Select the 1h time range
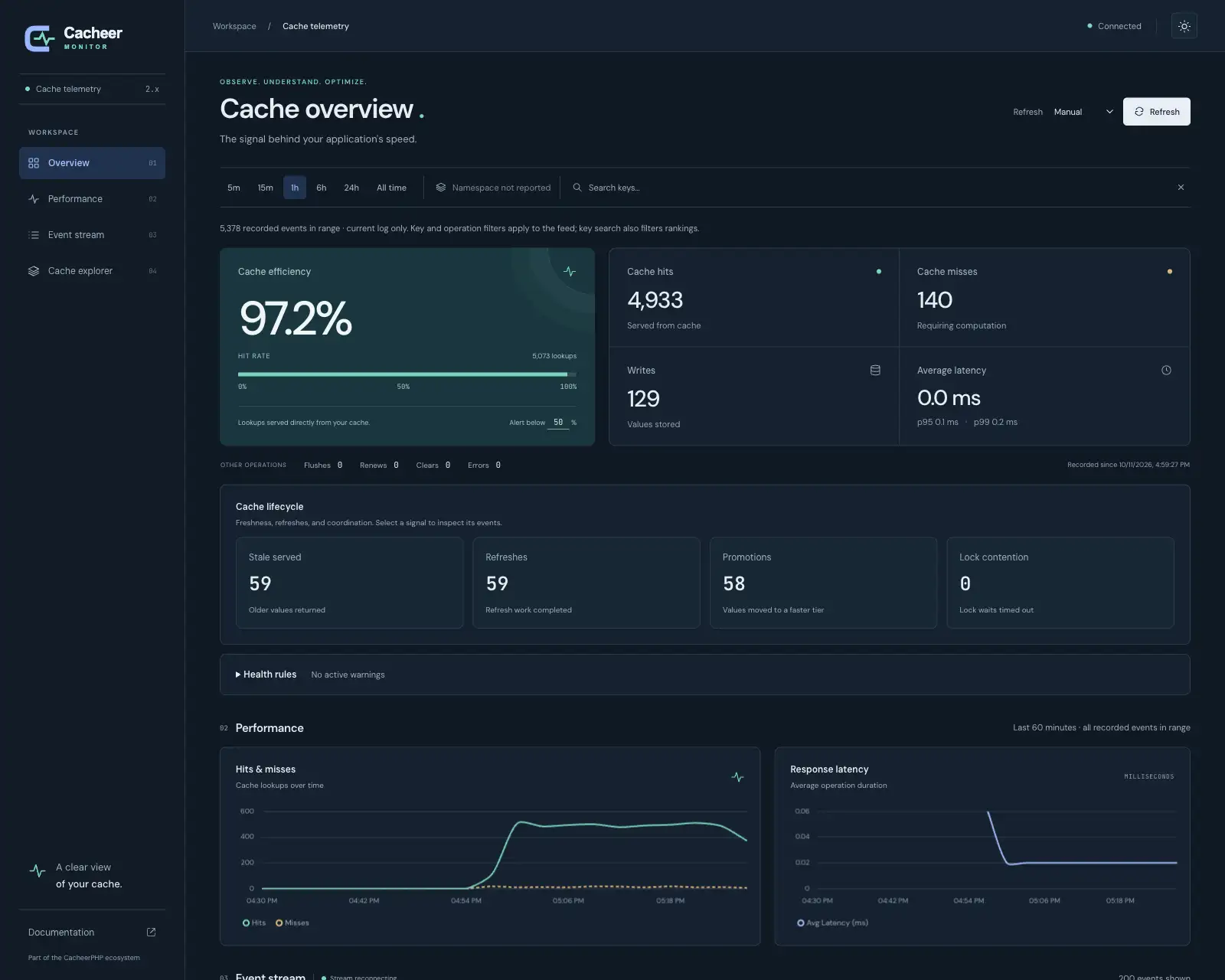The height and width of the screenshot is (980, 1225). click(295, 188)
